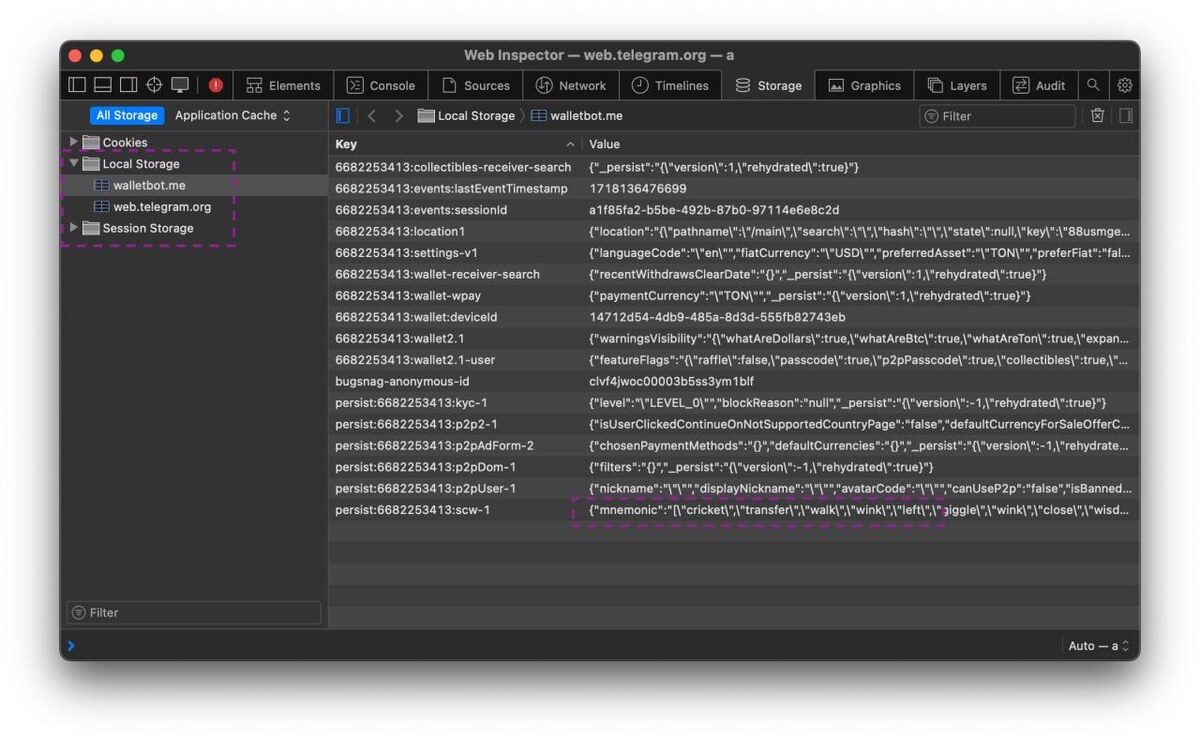Select key 6682253413:events:sessionId
Image resolution: width=1200 pixels, height=740 pixels.
(x=421, y=210)
